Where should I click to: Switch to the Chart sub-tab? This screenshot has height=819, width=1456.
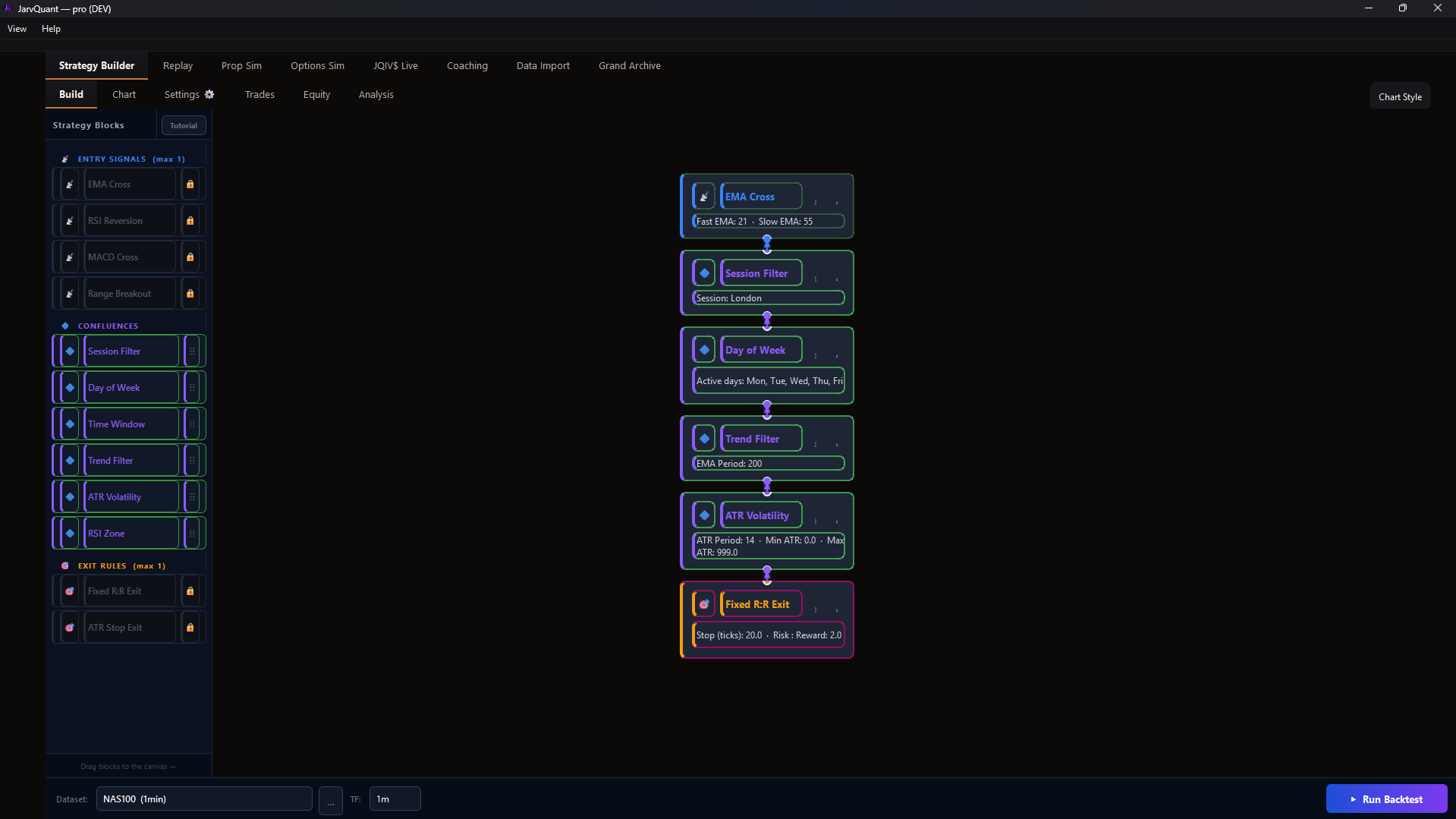[x=124, y=95]
